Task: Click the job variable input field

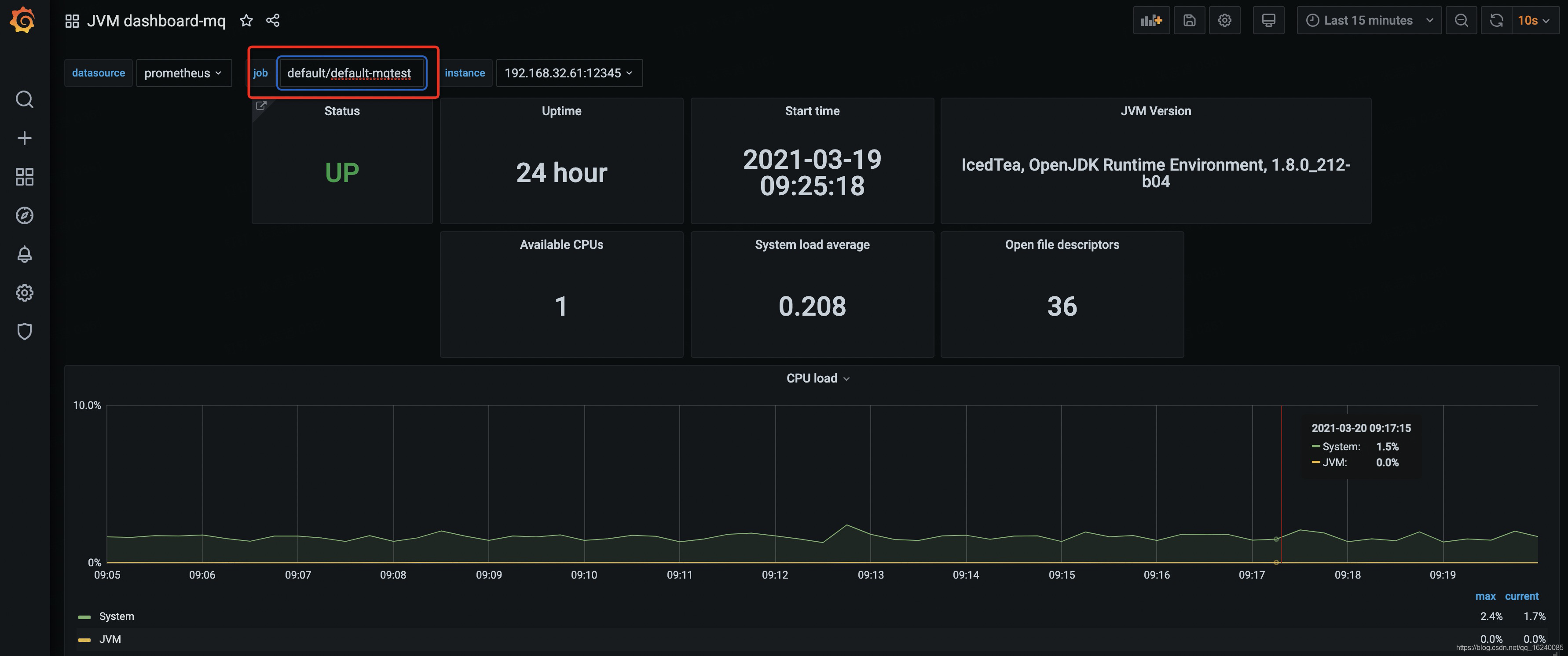Action: 351,73
